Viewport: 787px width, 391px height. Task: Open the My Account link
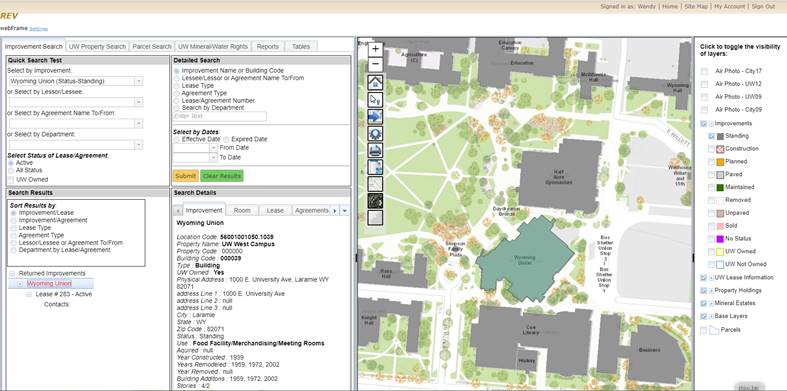(729, 7)
